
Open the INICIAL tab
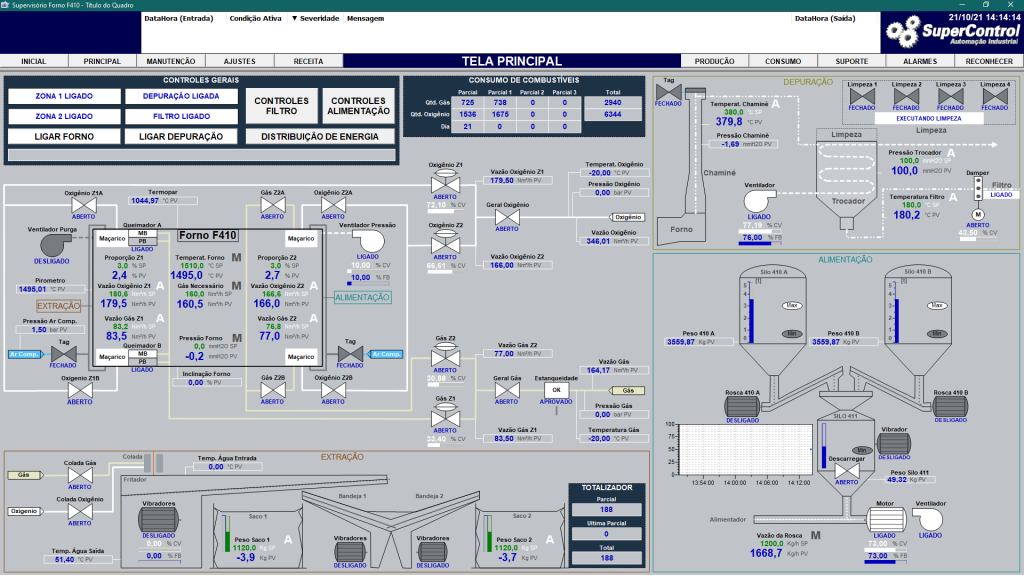[x=34, y=61]
